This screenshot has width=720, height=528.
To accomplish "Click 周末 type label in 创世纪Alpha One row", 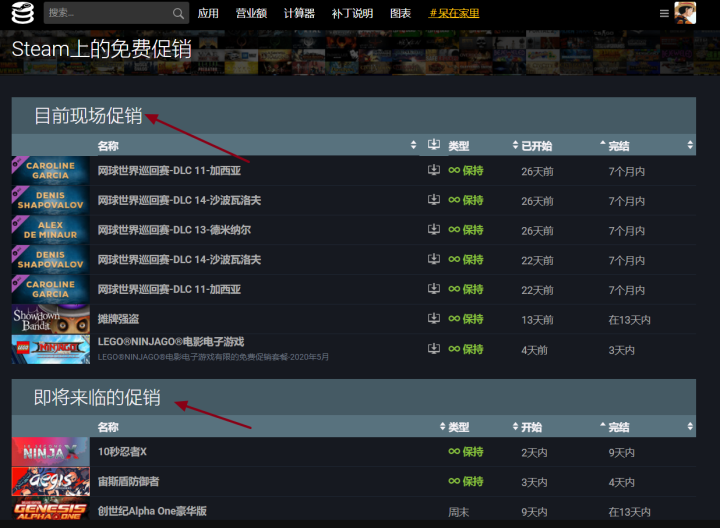I will click(458, 512).
